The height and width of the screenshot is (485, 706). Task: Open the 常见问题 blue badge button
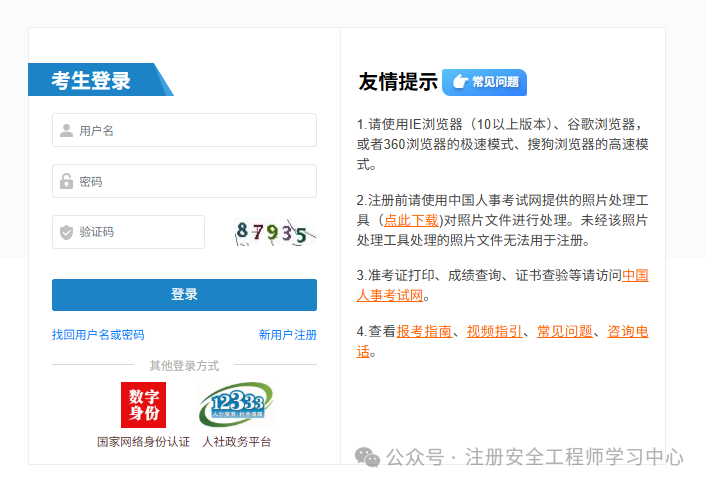(x=484, y=82)
